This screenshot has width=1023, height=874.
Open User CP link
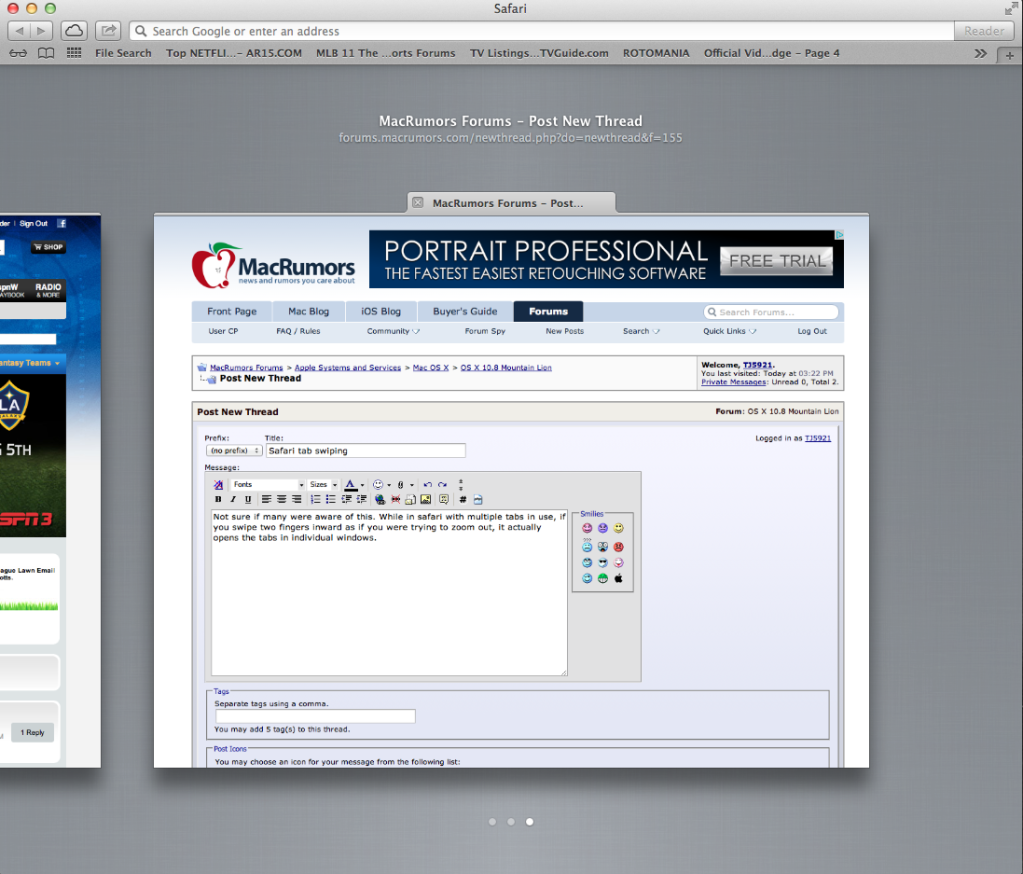click(x=223, y=331)
